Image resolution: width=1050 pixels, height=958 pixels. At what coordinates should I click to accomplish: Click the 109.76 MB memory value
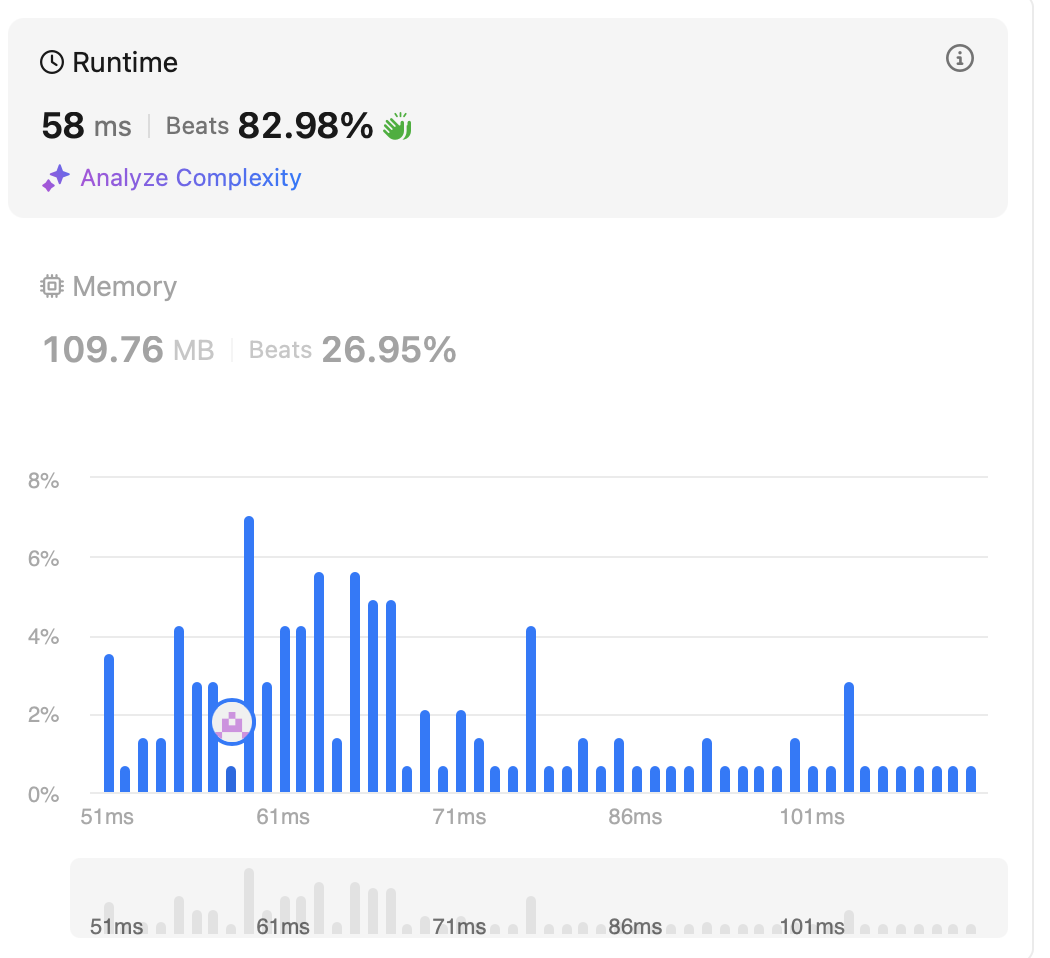coord(128,350)
